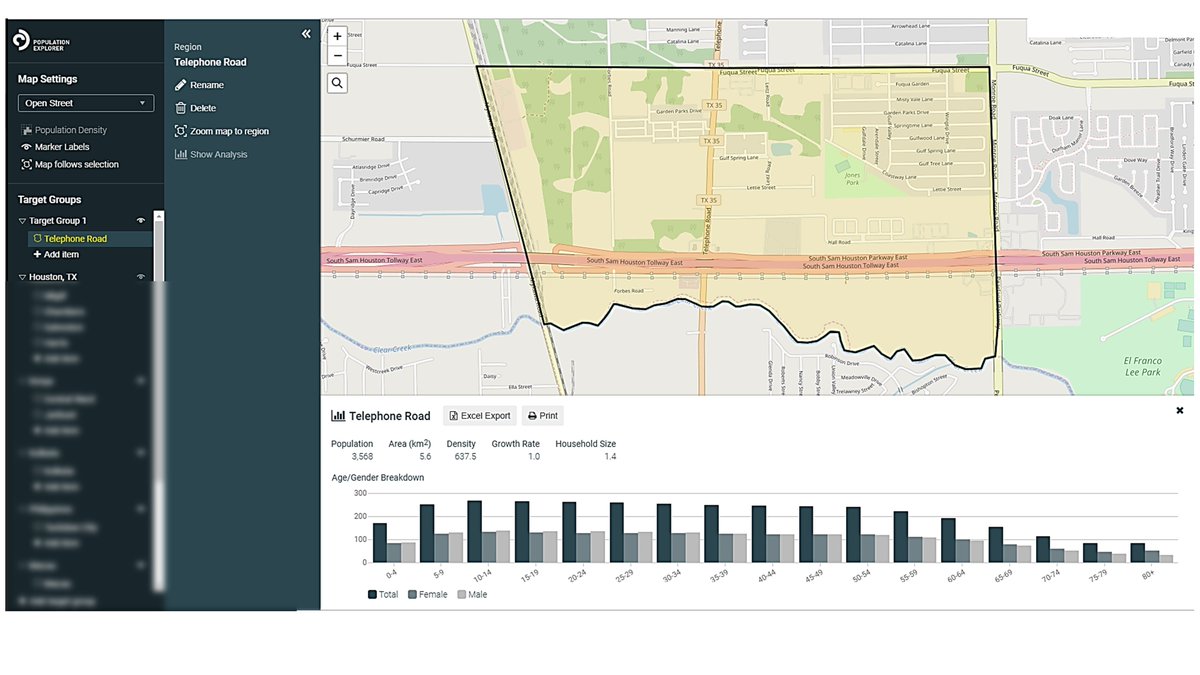The image size is (1200, 675).
Task: Click the Target Groups heading
Action: click(x=49, y=199)
